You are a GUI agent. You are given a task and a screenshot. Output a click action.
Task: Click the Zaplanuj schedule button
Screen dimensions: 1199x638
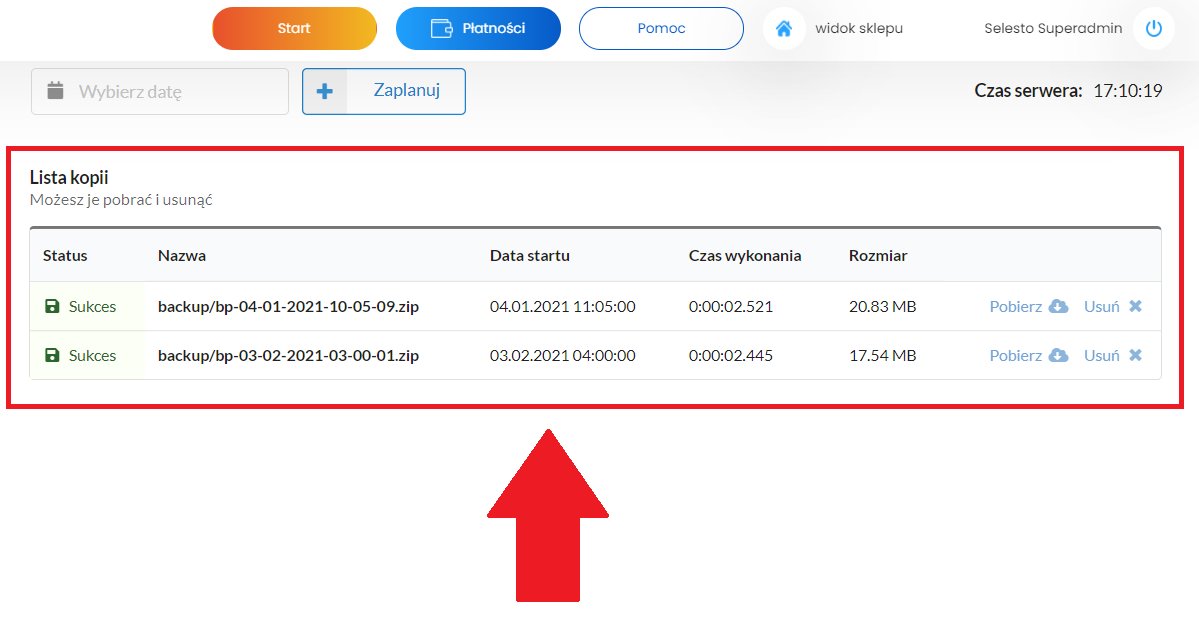tap(384, 92)
